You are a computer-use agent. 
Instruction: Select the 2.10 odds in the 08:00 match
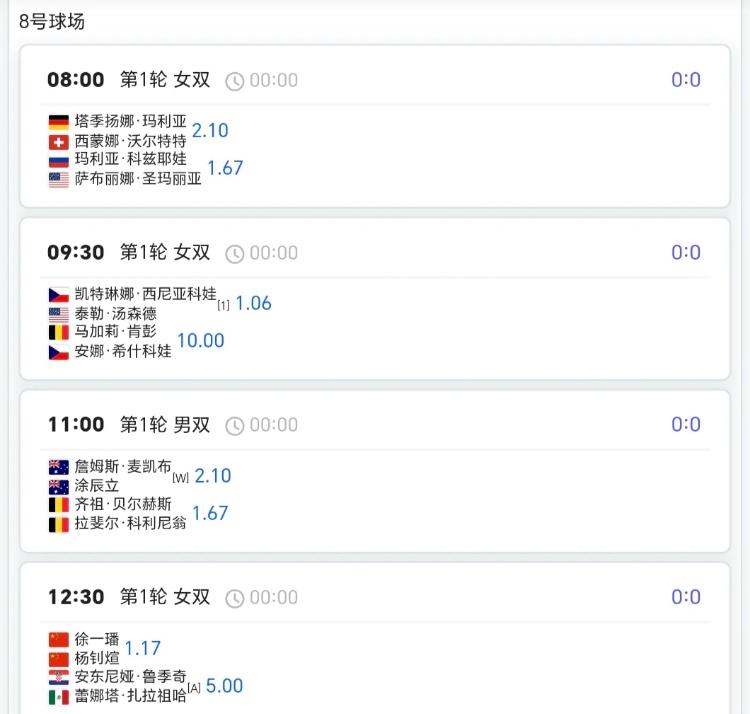[x=210, y=131]
